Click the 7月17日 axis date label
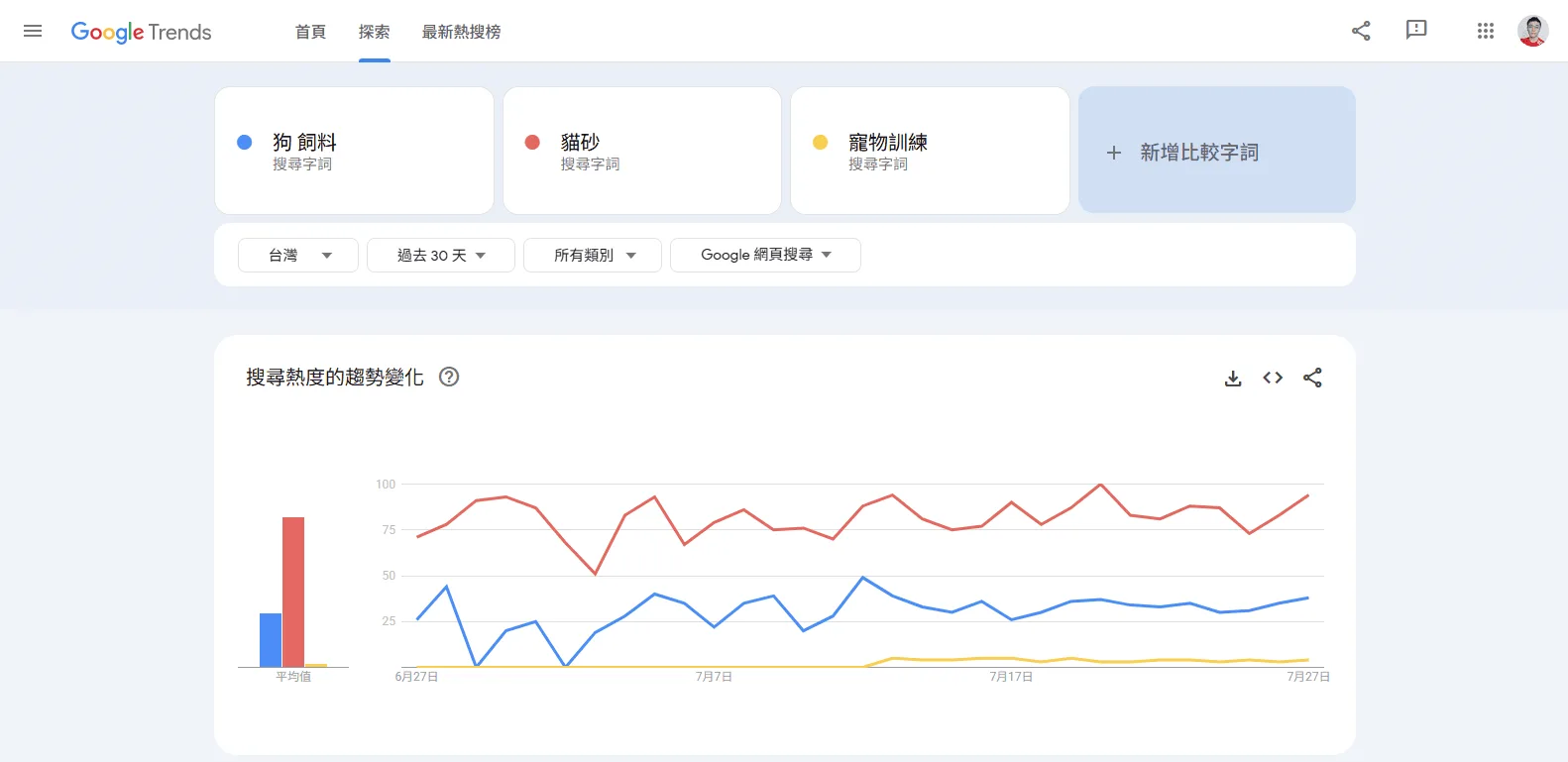The height and width of the screenshot is (762, 1568). point(1011,677)
